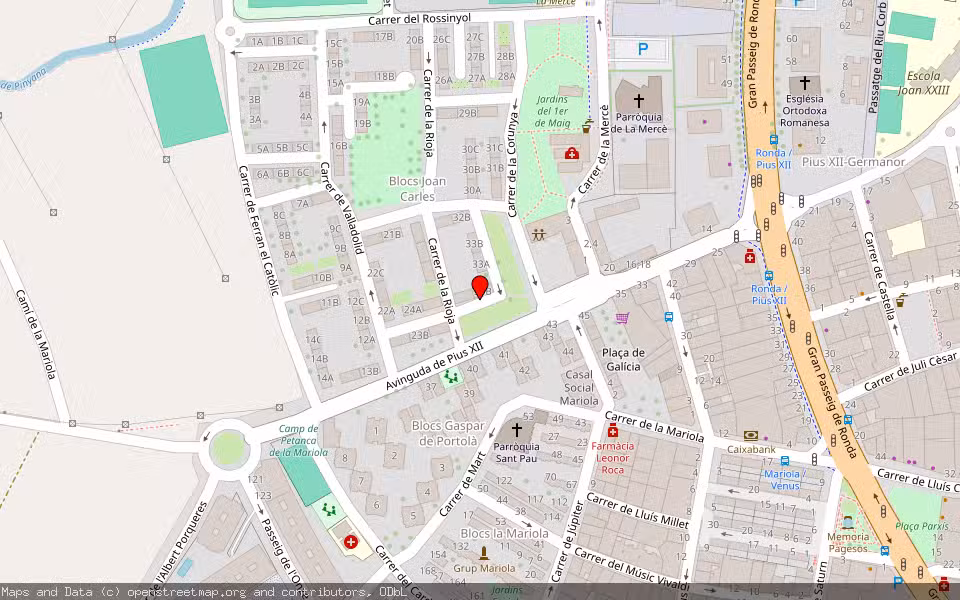This screenshot has height=600, width=960.
Task: Open the Farmàcia Leonor Roca pharmacy icon
Action: point(613,430)
